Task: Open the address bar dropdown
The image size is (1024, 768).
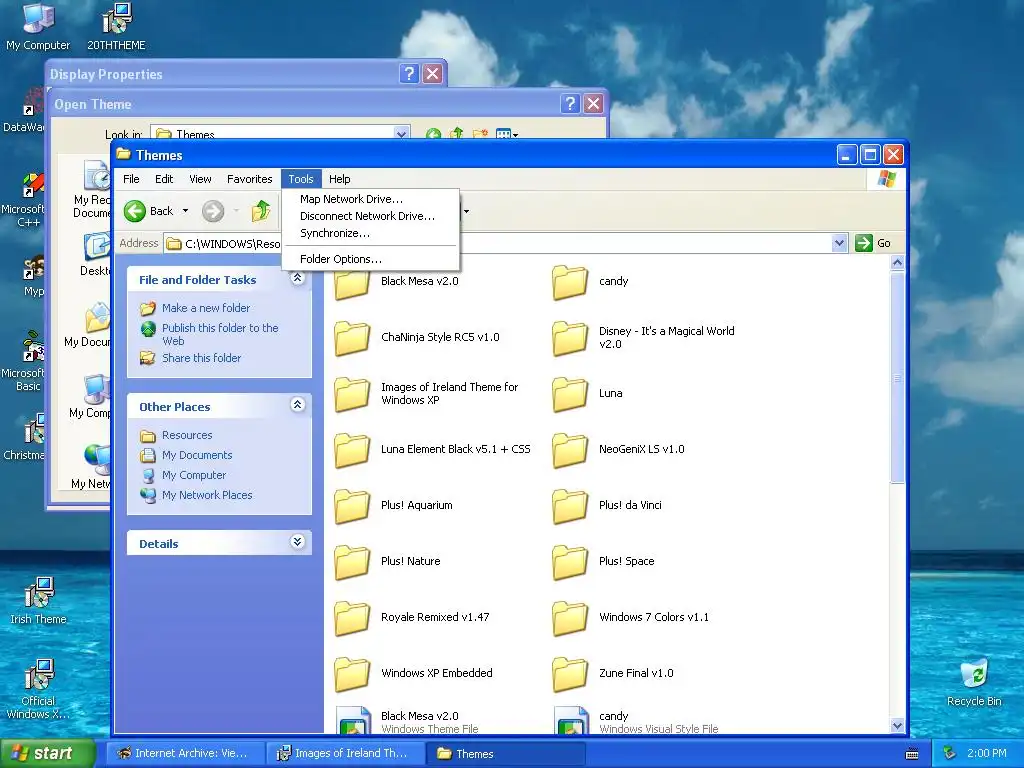Action: pyautogui.click(x=840, y=244)
